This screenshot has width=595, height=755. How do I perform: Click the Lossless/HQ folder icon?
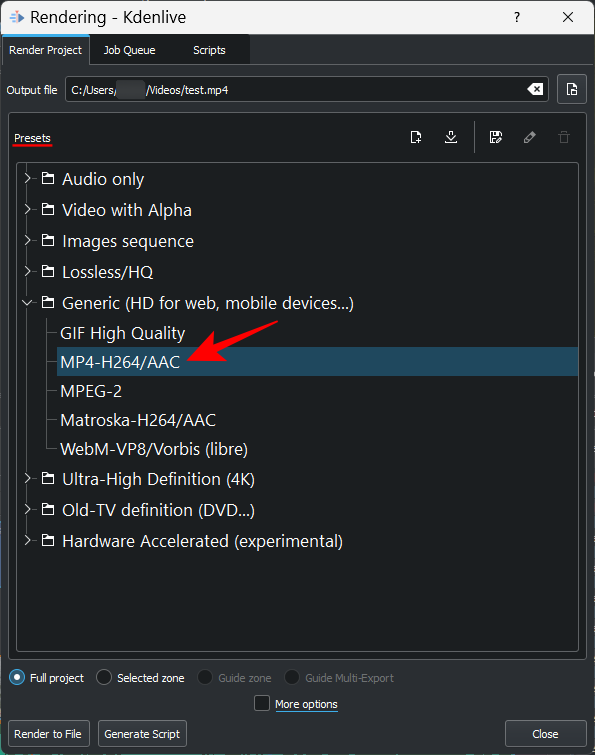(48, 272)
